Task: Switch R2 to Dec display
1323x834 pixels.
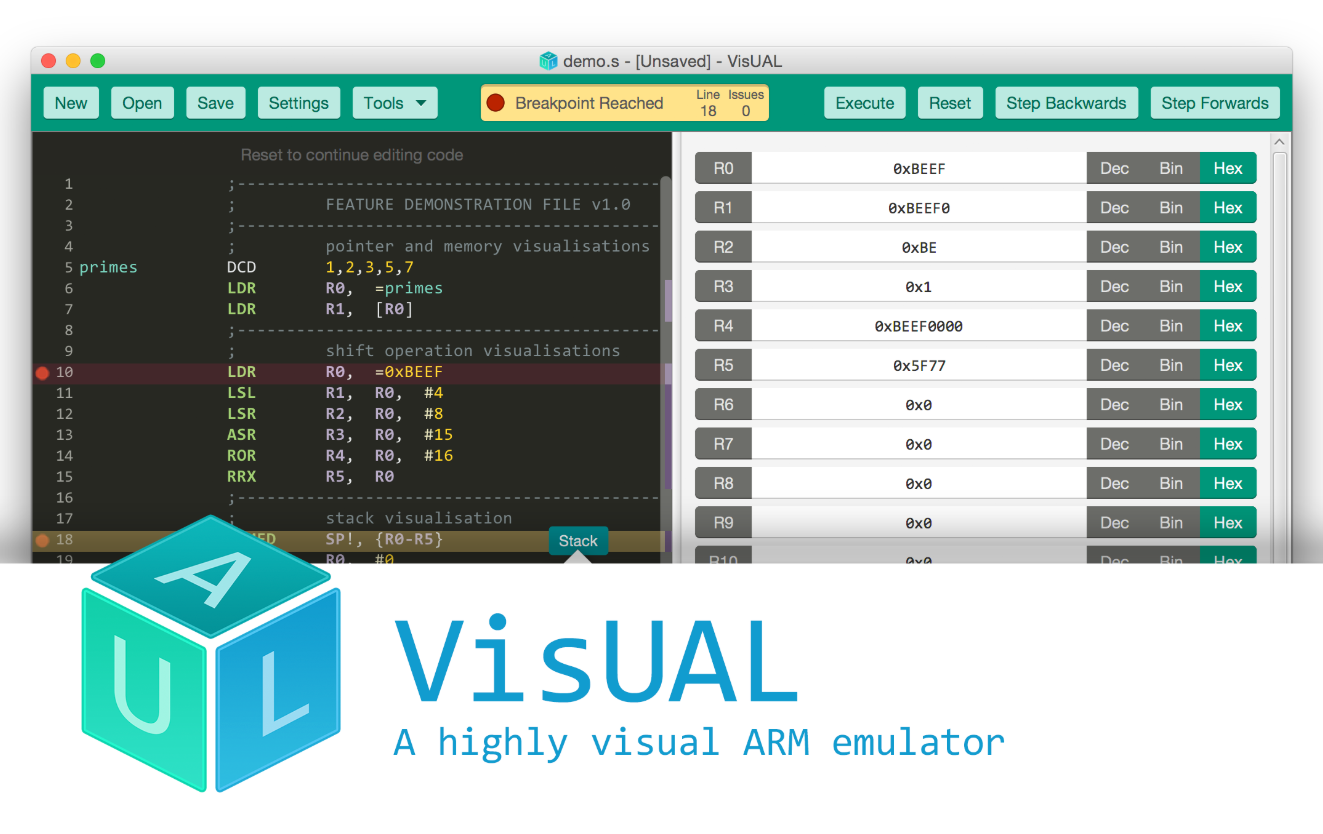Action: coord(1115,247)
